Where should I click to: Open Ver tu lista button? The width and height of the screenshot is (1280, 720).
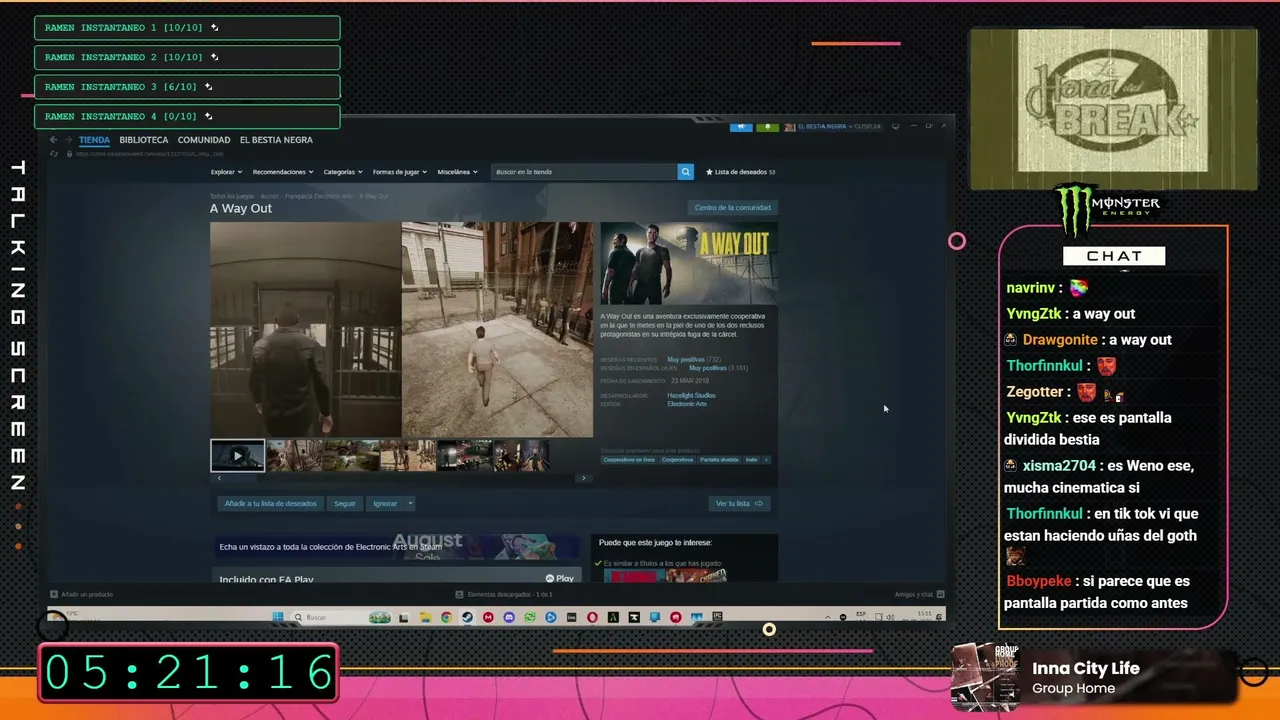(739, 504)
